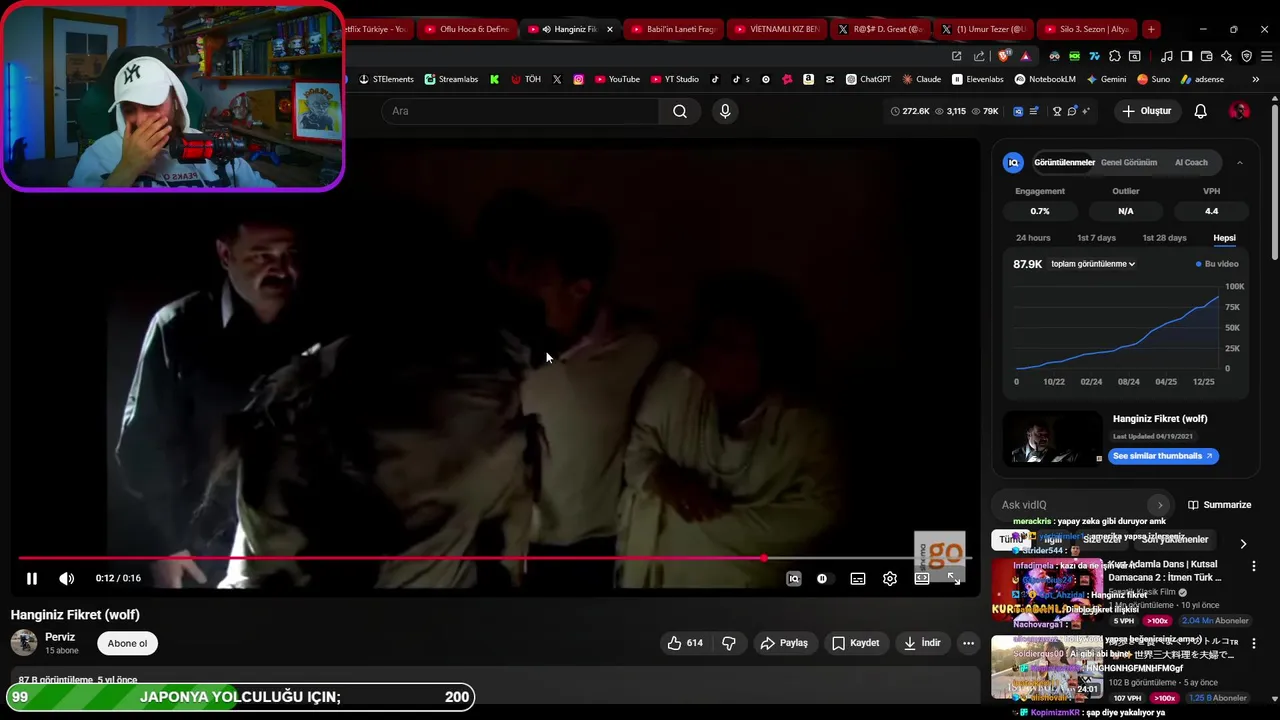Screen dimensions: 1280x720
Task: Advance the filter chips with right arrow
Action: (1243, 544)
